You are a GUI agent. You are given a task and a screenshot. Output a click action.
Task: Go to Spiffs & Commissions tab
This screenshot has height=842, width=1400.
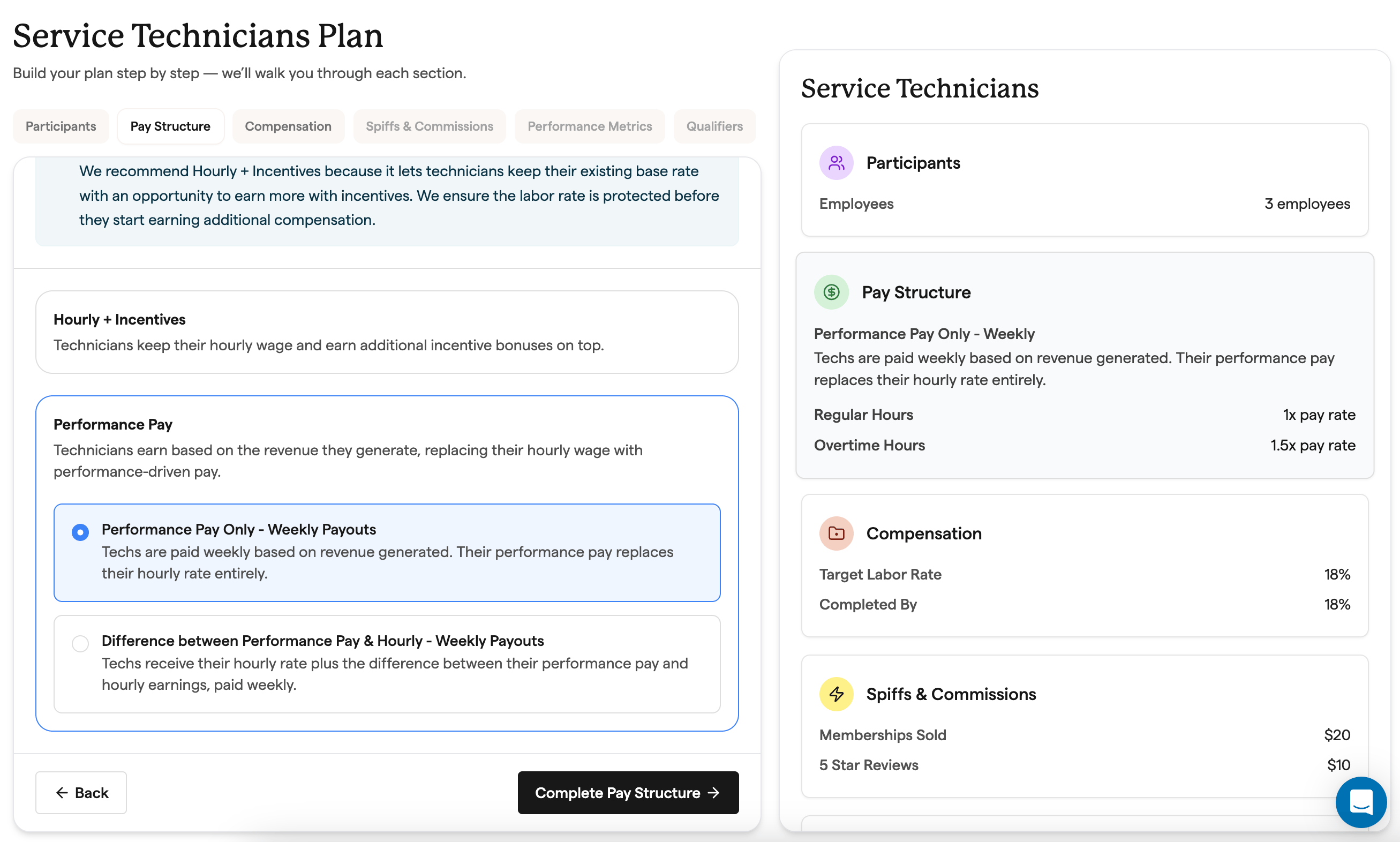click(430, 126)
